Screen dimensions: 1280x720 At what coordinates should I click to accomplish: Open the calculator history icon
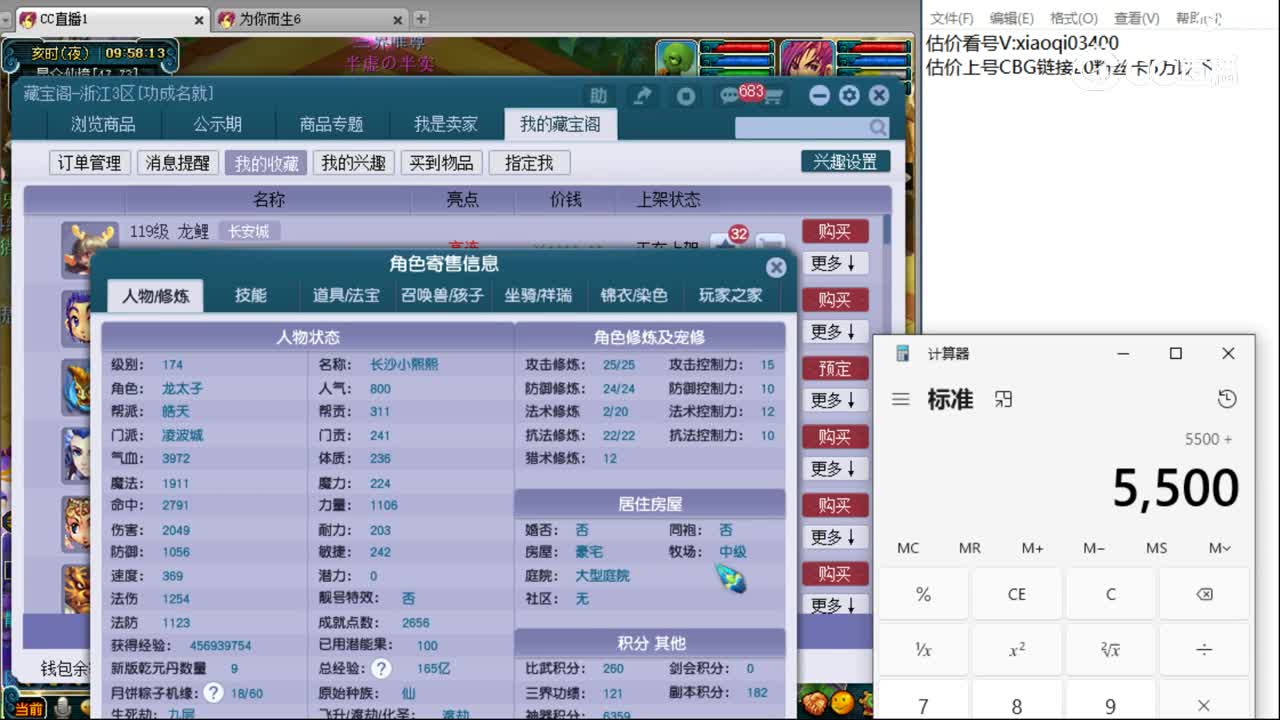(1227, 398)
